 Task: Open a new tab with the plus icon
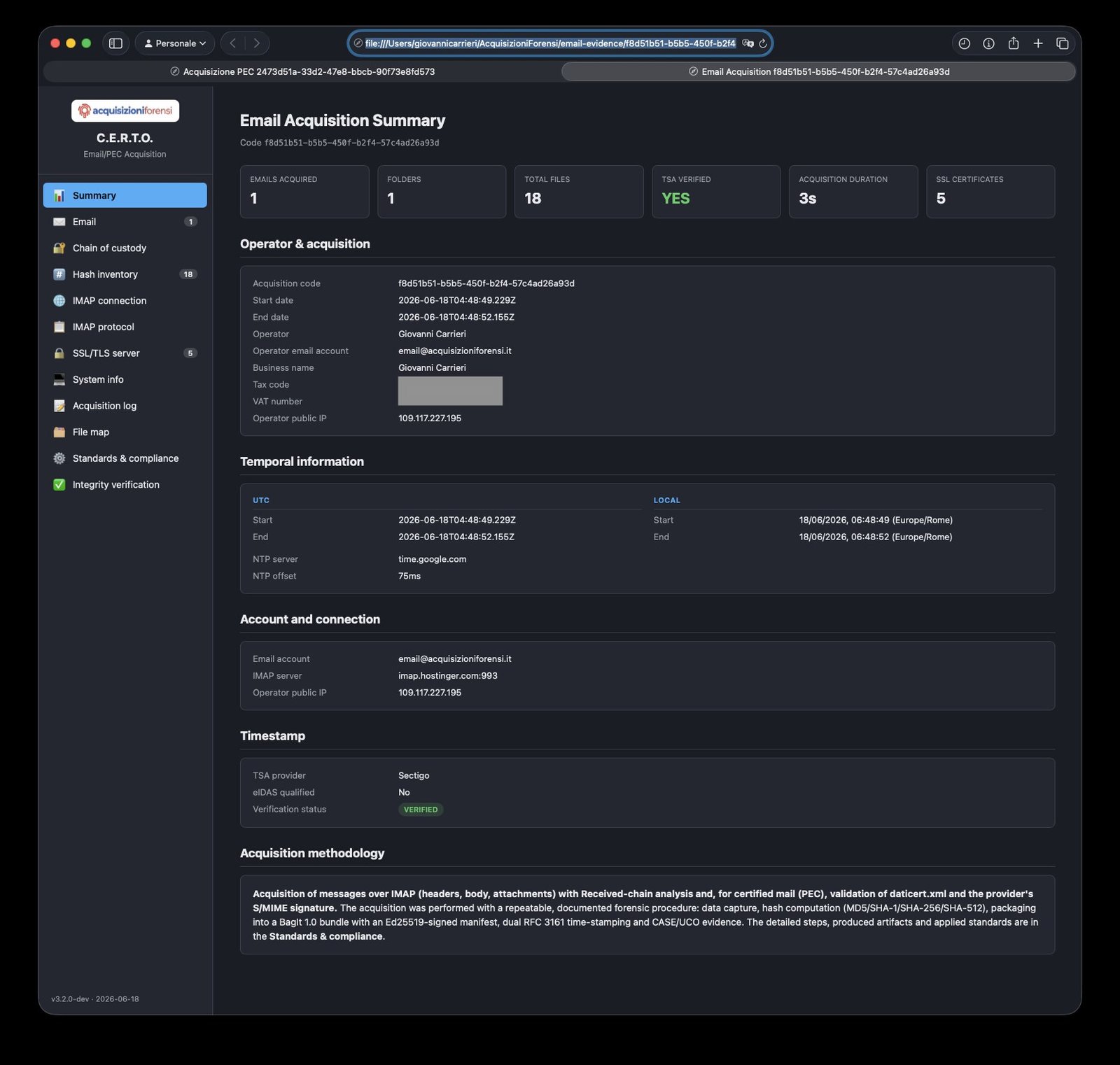pyautogui.click(x=1038, y=43)
